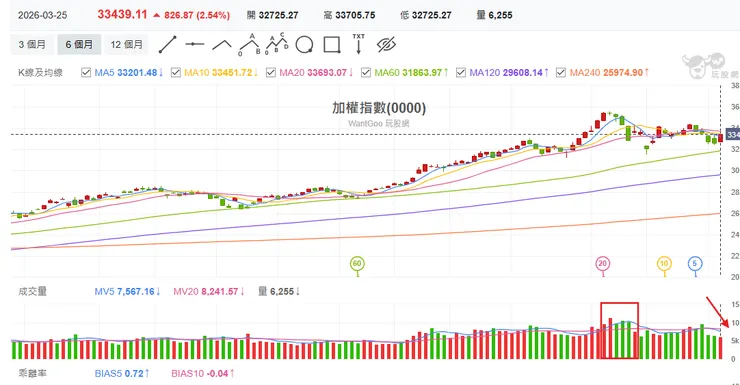Uncheck the MA240 moving average checkbox
The image size is (740, 385).
click(561, 73)
